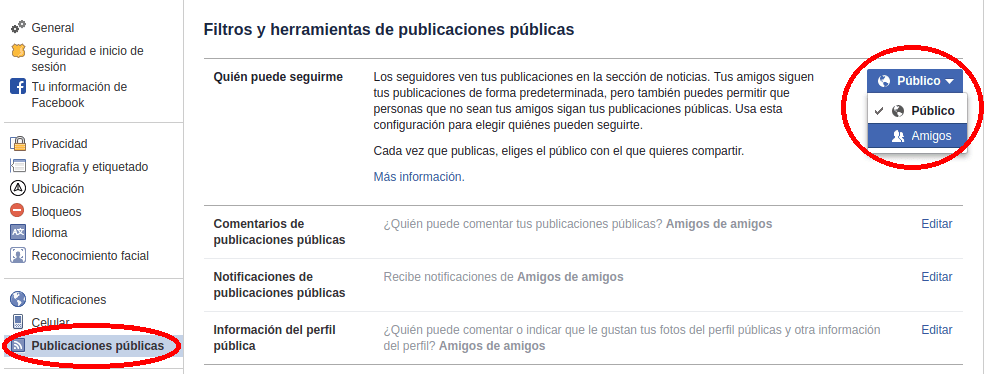Click the General gears icon
The width and height of the screenshot is (991, 374).
[18, 27]
